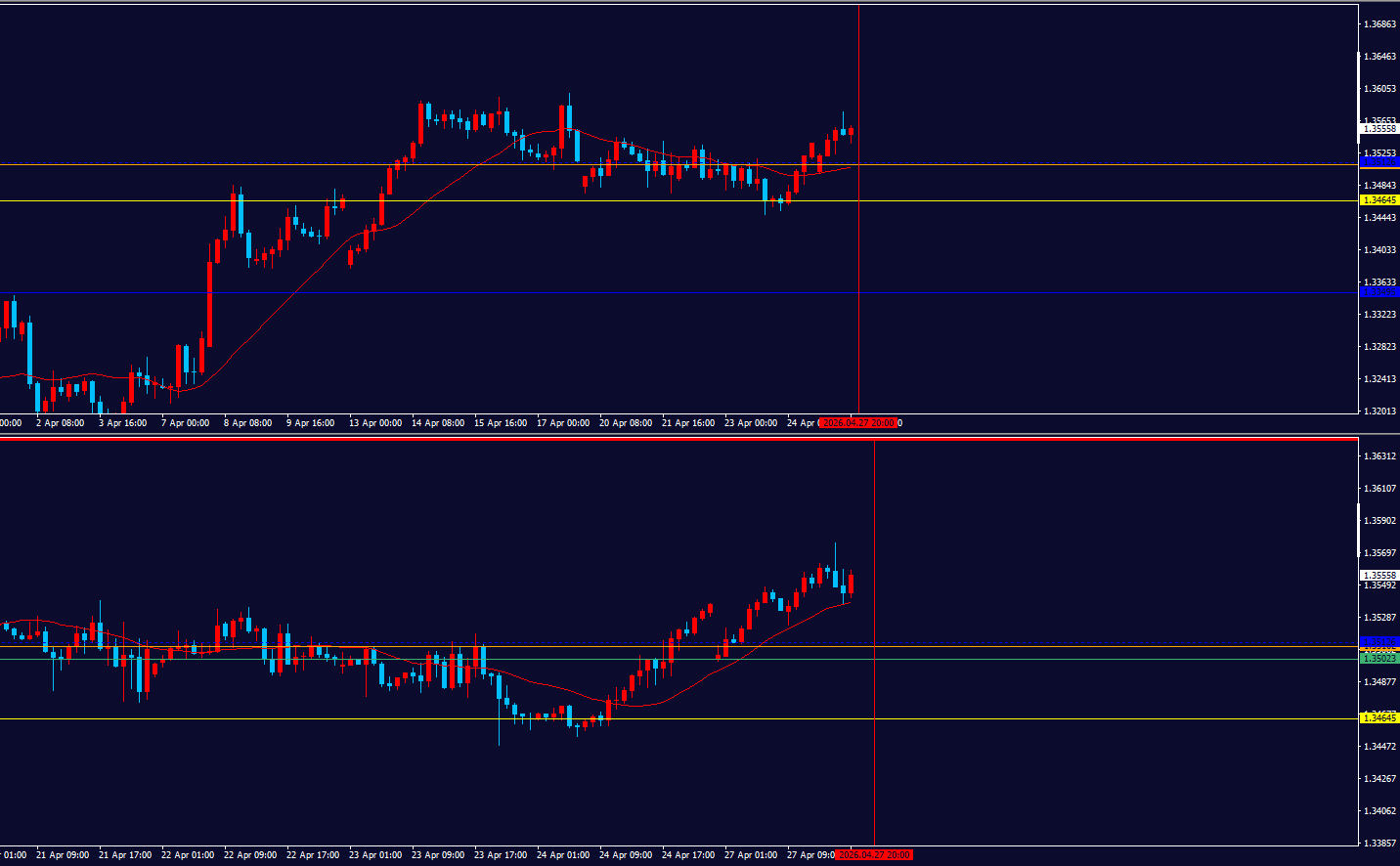Click the white 1.35558 current price tag in the lower chart
Viewport: 1400px width, 866px height.
point(1379,576)
